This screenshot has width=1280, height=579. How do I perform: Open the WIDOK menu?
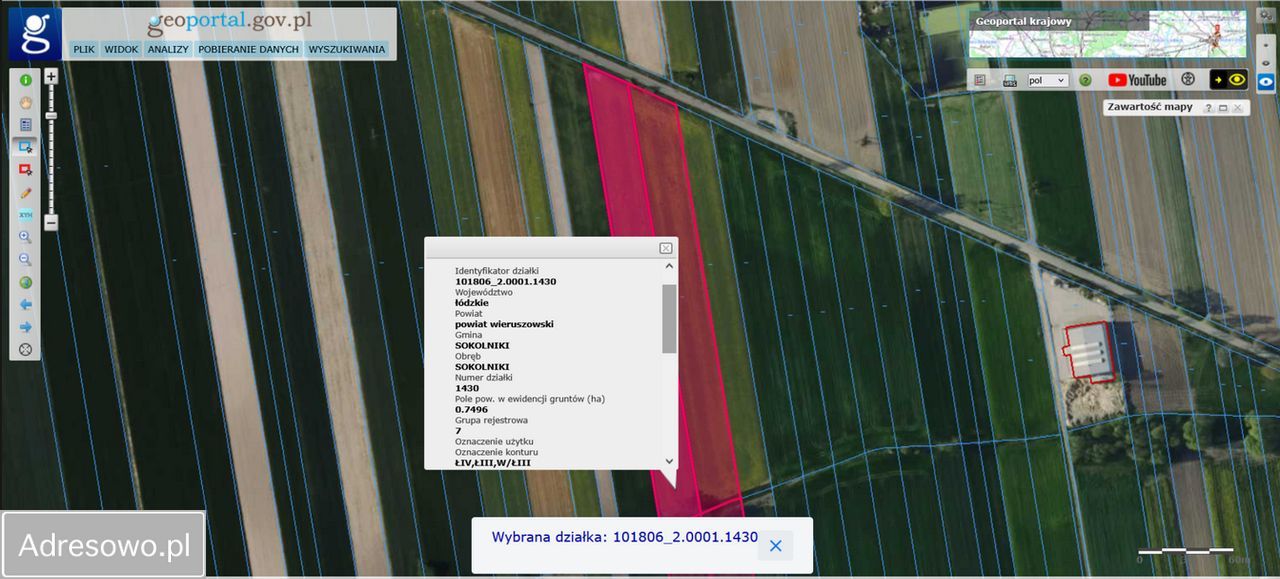(121, 49)
